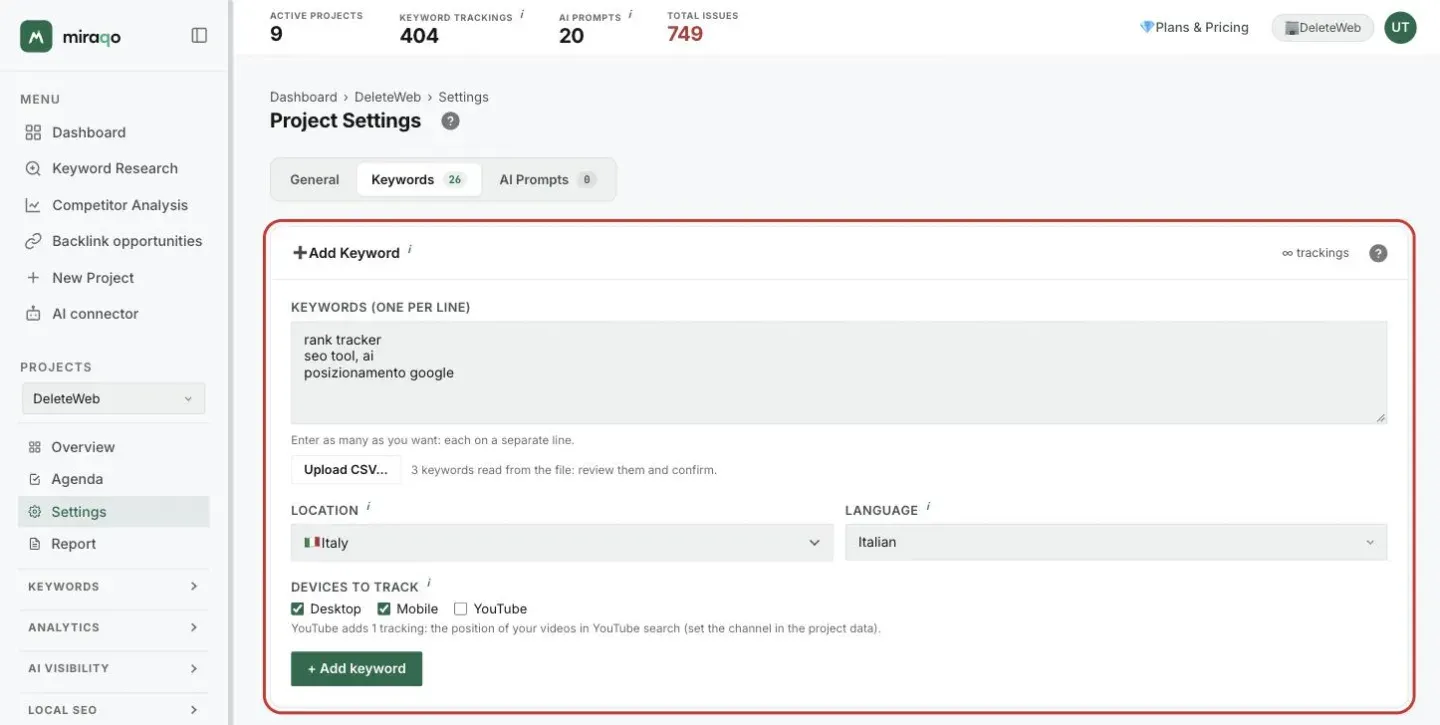Enable the YouTube tracking checkbox
Viewport: 1440px width, 725px height.
pos(460,609)
